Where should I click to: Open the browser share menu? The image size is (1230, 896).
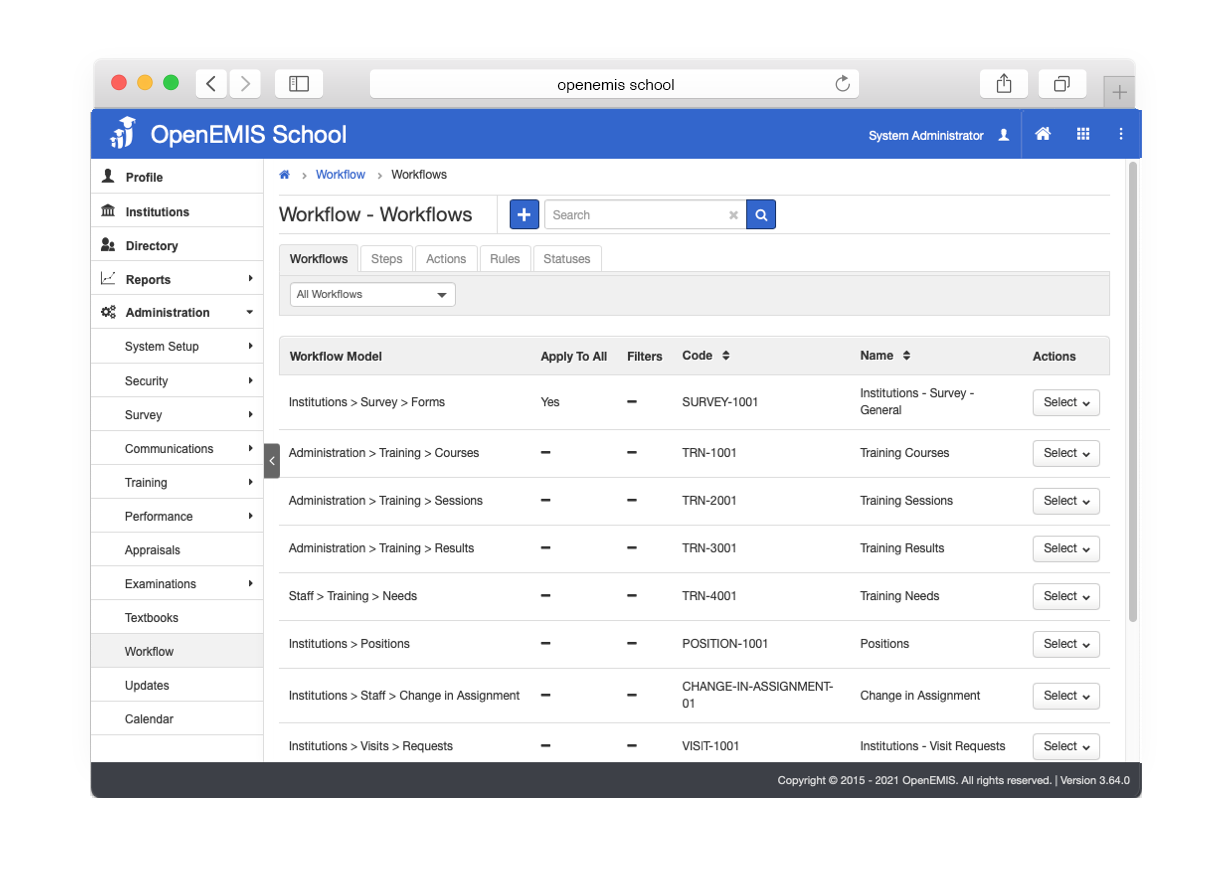pos(1004,84)
